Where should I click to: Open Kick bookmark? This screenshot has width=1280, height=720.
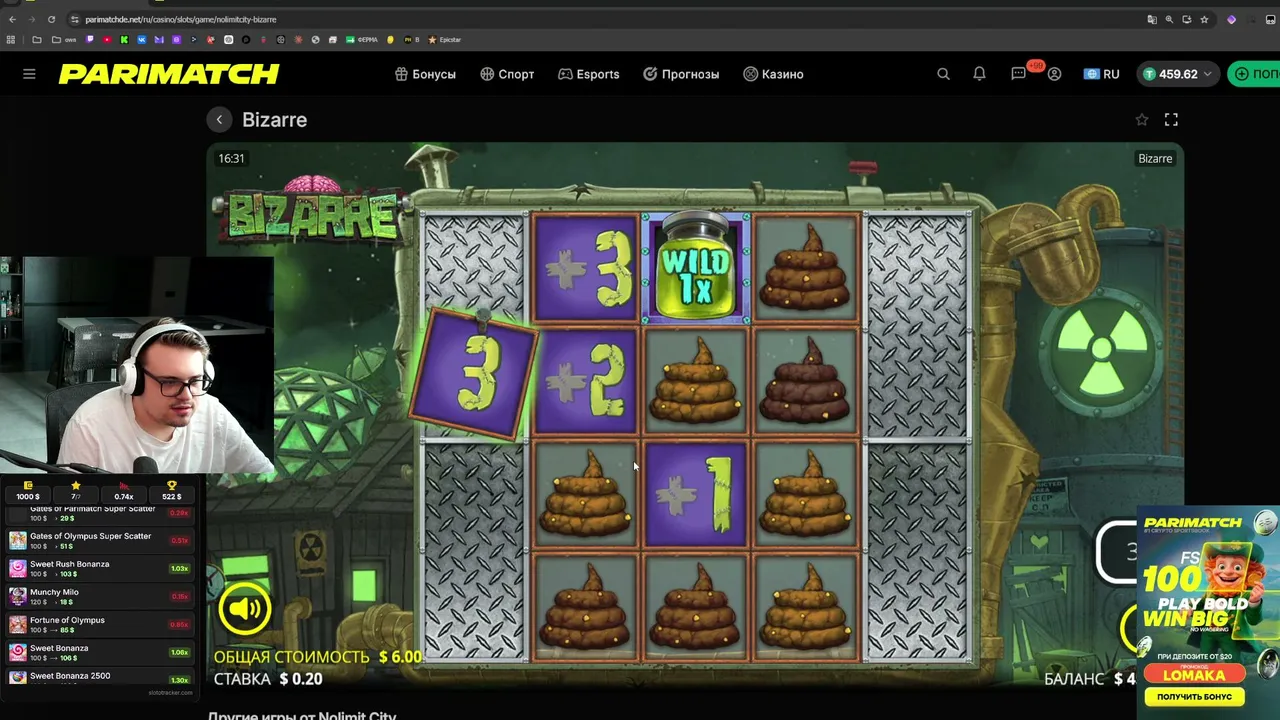pos(124,40)
